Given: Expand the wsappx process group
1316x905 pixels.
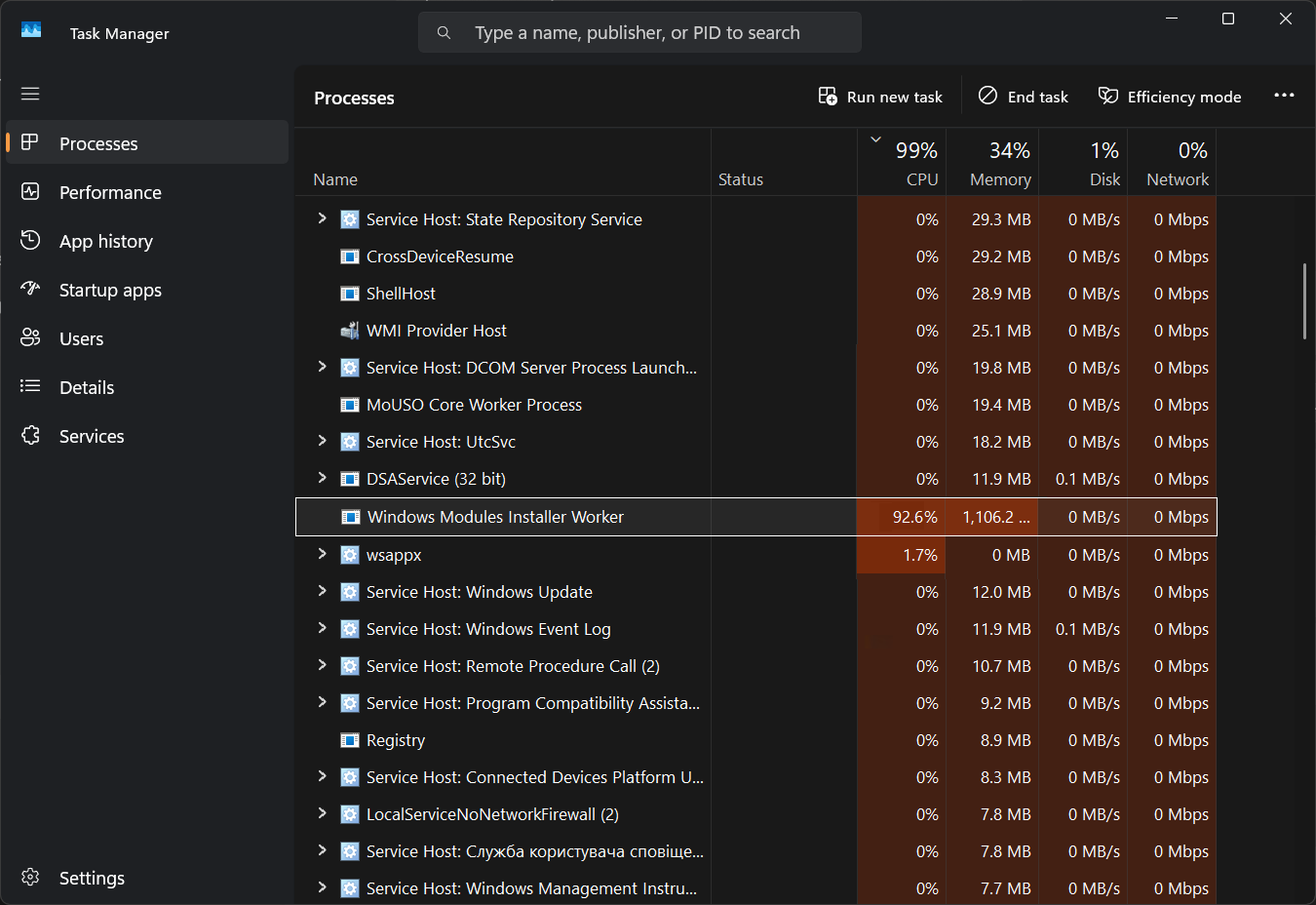Looking at the screenshot, I should point(322,554).
